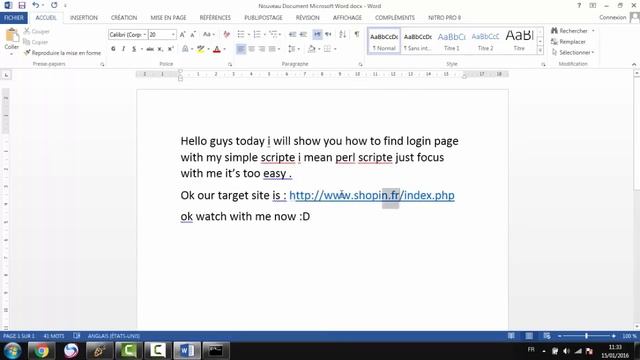
Task: Undo the last action
Action: [x=36, y=5]
